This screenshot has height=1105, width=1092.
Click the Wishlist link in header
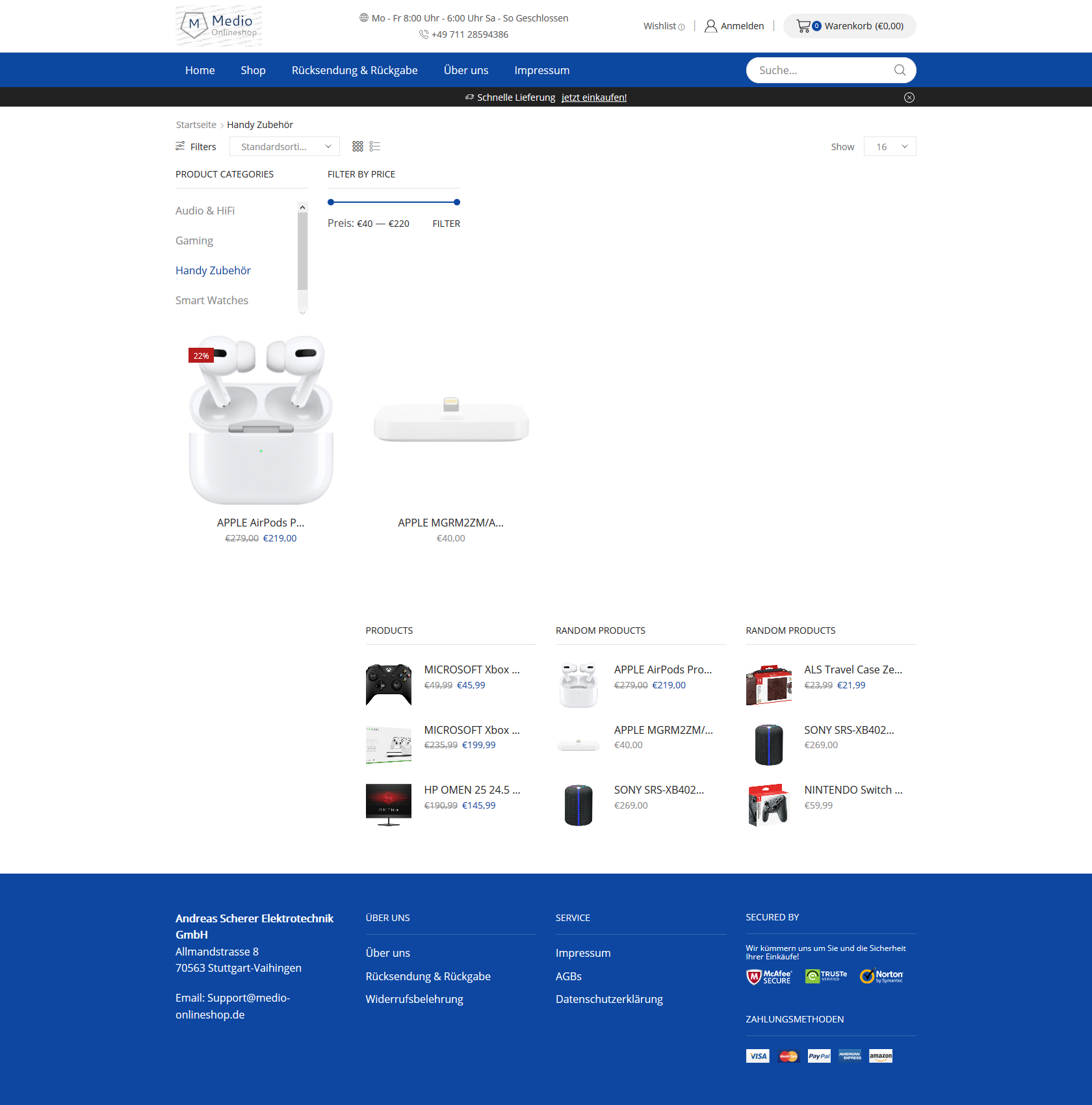click(664, 26)
